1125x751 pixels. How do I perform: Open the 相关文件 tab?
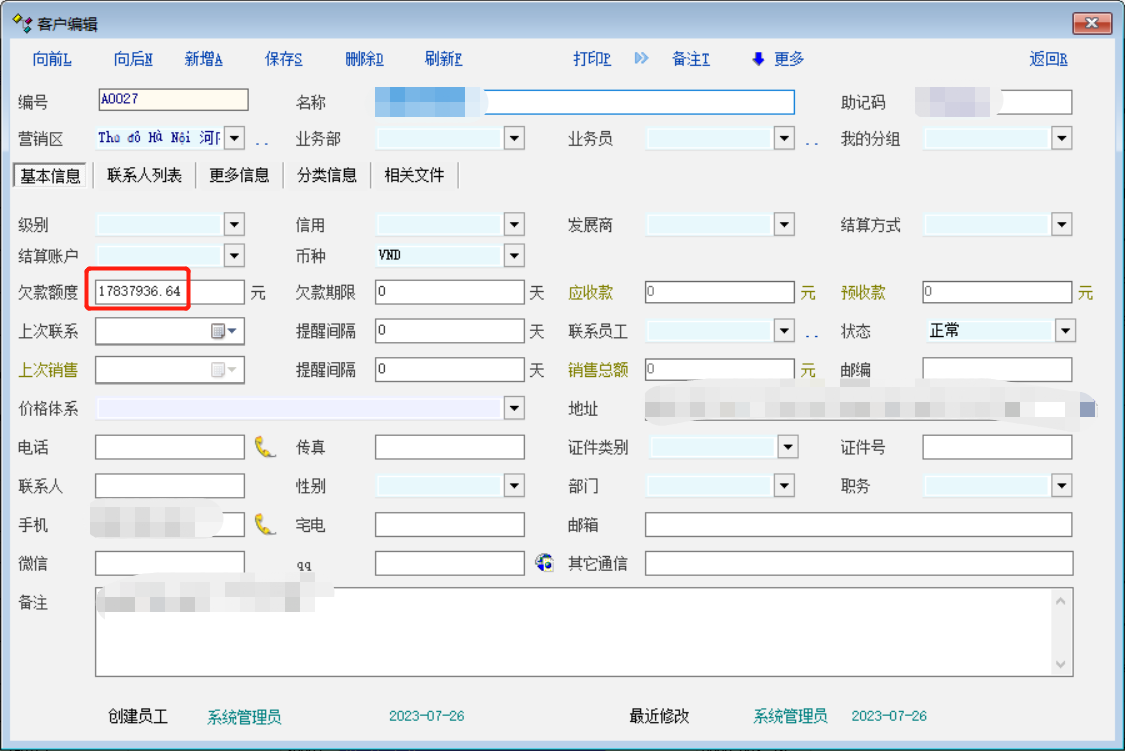click(414, 175)
